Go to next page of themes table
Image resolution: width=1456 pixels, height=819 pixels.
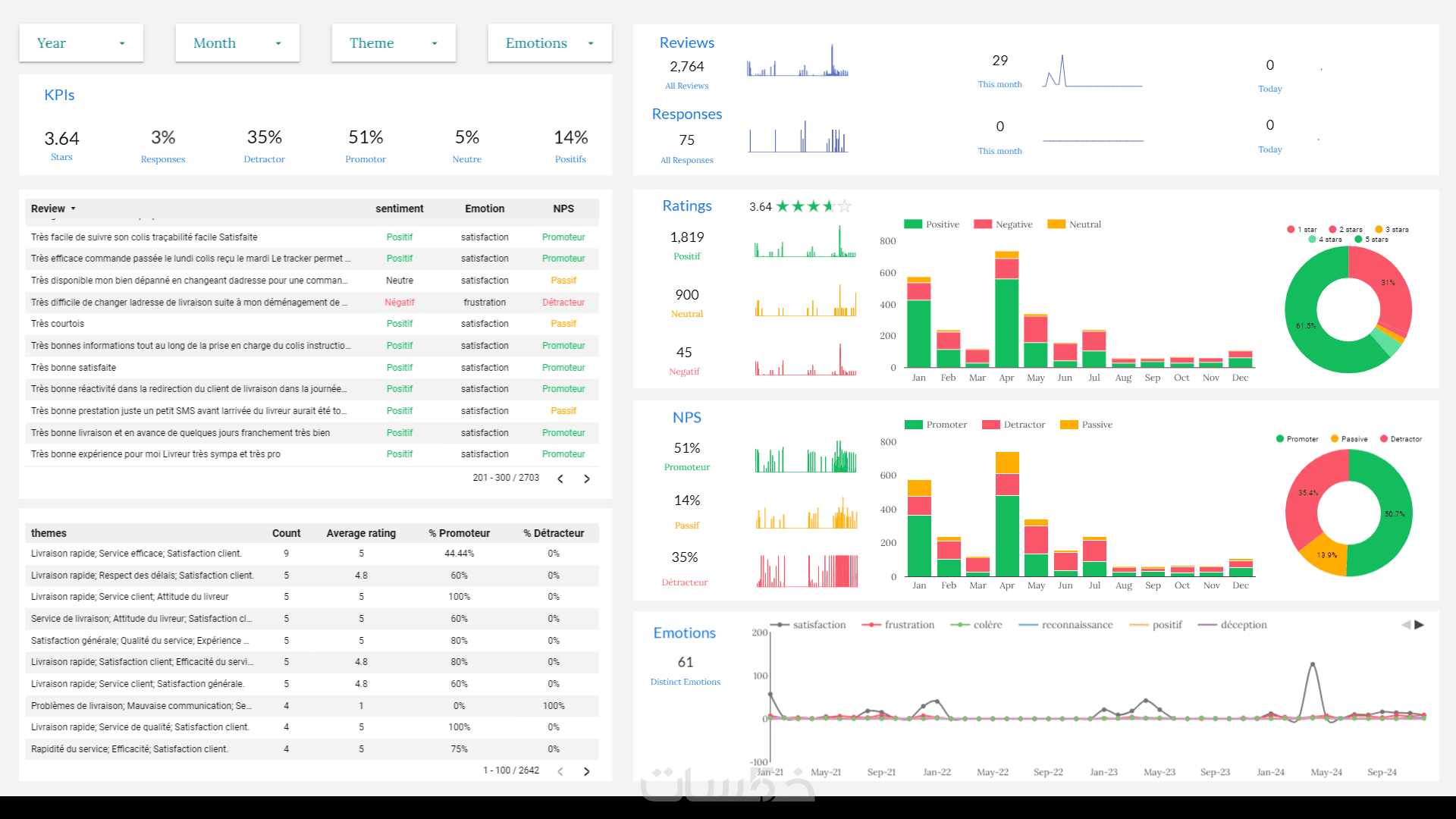(586, 771)
